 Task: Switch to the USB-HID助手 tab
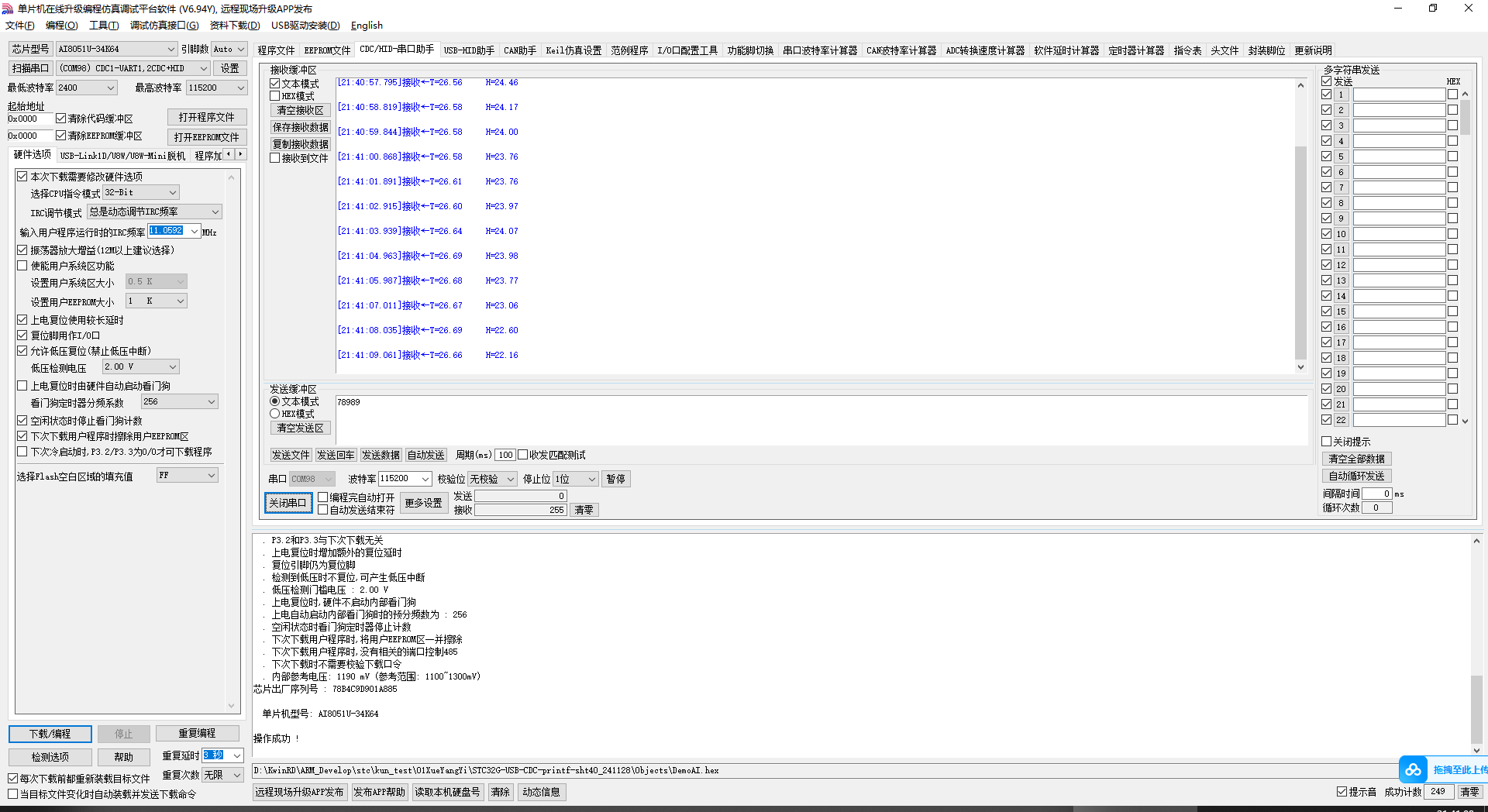[x=469, y=50]
